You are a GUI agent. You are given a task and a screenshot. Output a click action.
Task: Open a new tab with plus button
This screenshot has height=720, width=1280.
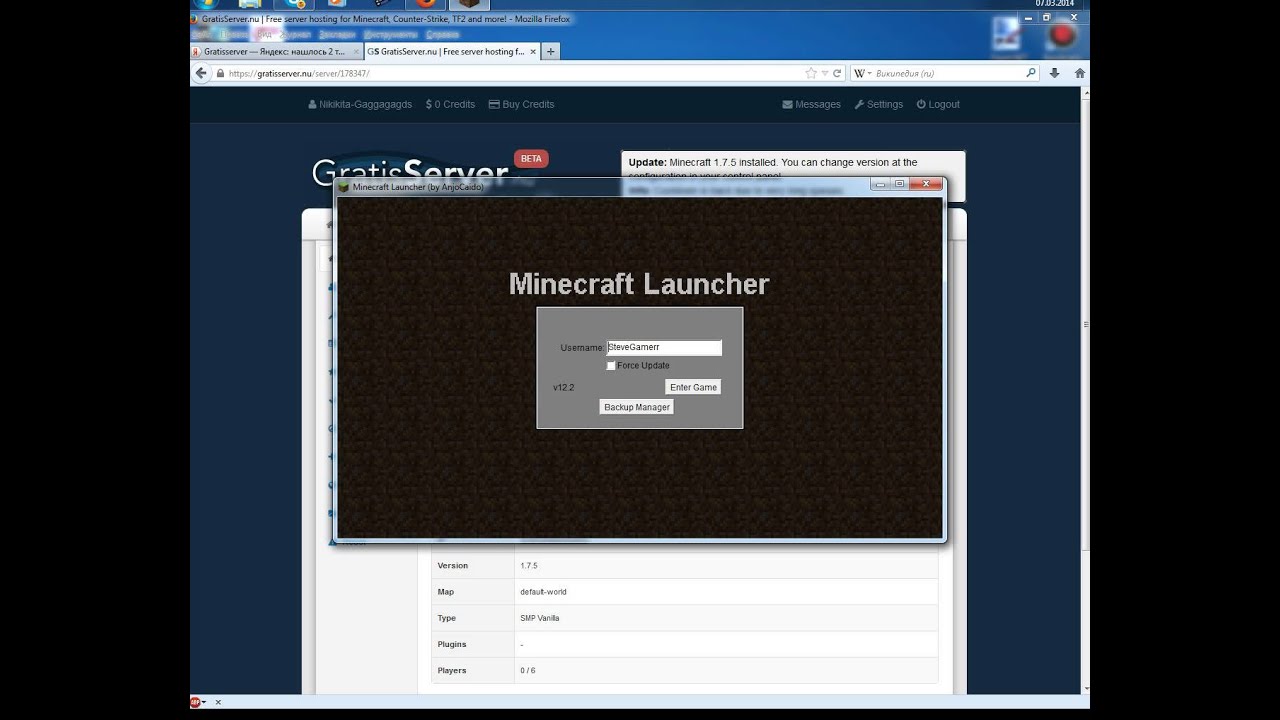[x=550, y=51]
